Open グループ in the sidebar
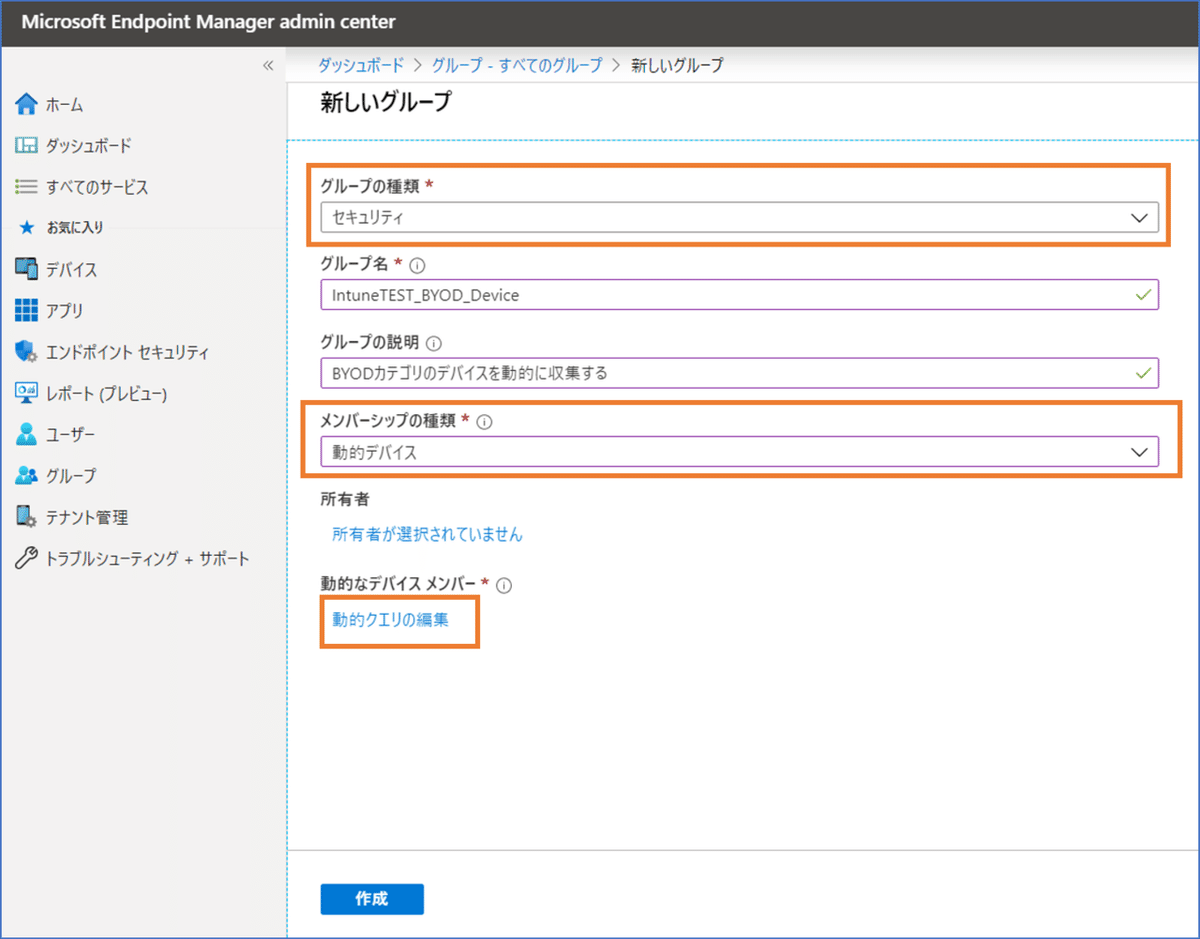 (71, 476)
